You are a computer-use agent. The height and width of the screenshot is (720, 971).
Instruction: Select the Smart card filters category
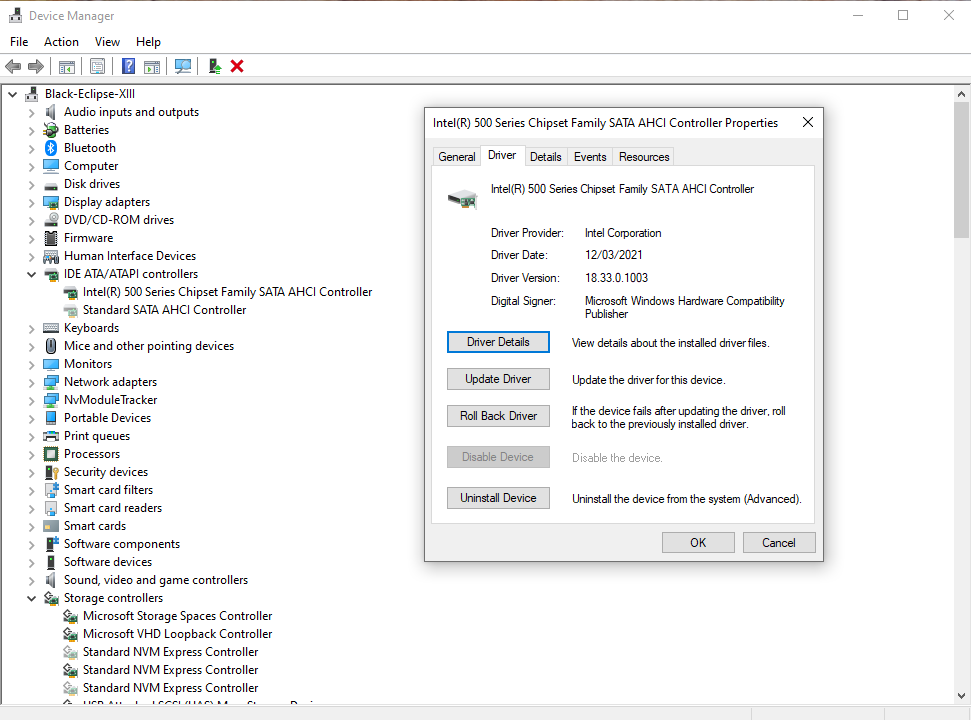108,490
